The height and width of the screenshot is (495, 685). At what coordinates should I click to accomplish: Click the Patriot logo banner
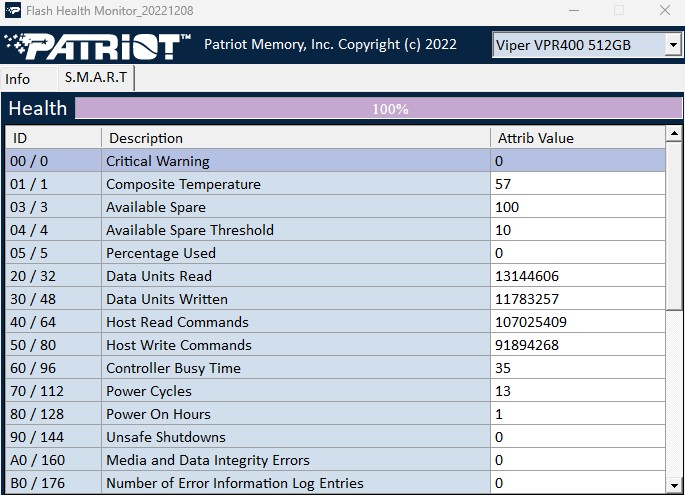97,45
